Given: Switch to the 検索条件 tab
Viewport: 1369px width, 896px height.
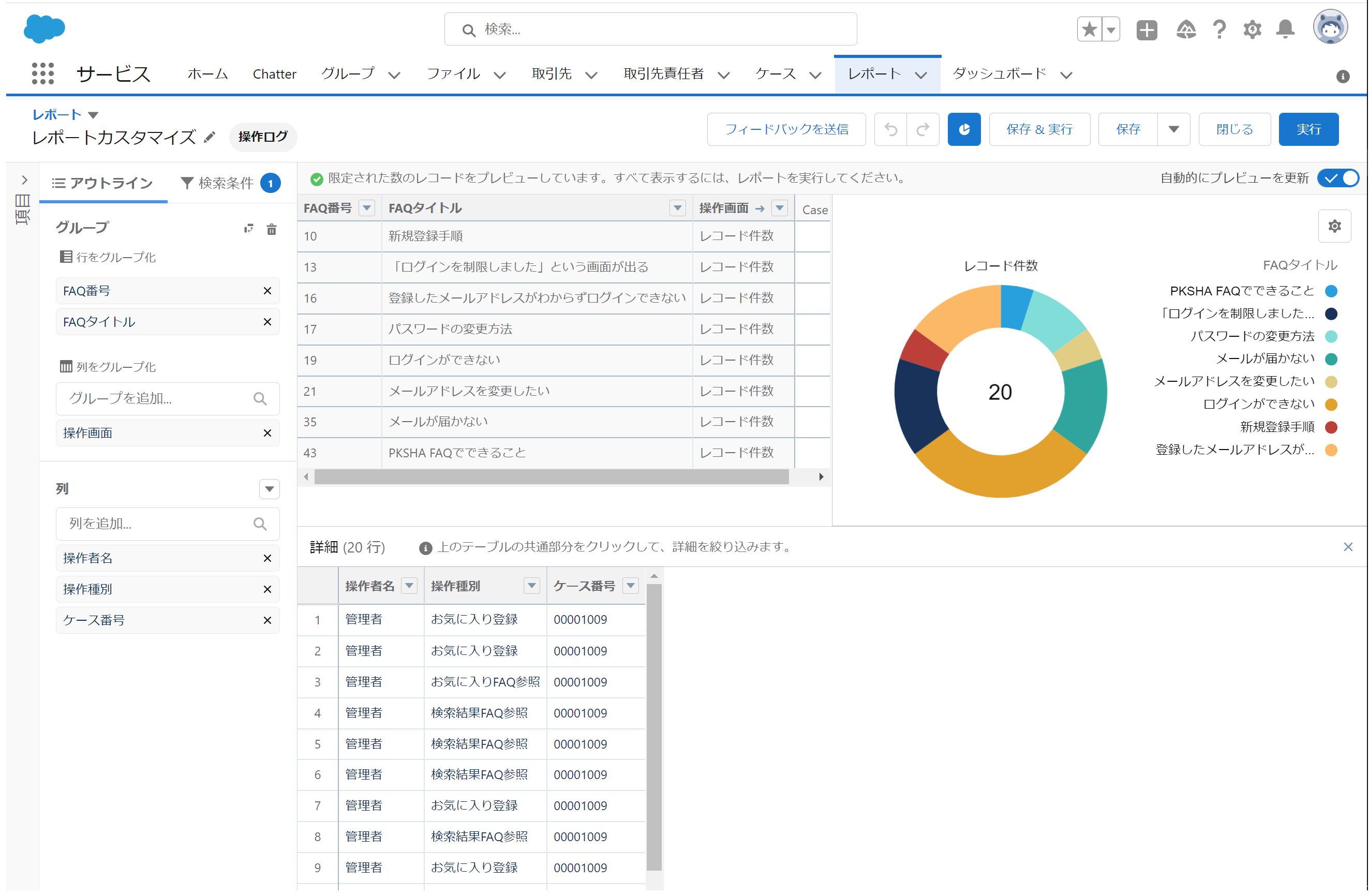Looking at the screenshot, I should coord(226,184).
